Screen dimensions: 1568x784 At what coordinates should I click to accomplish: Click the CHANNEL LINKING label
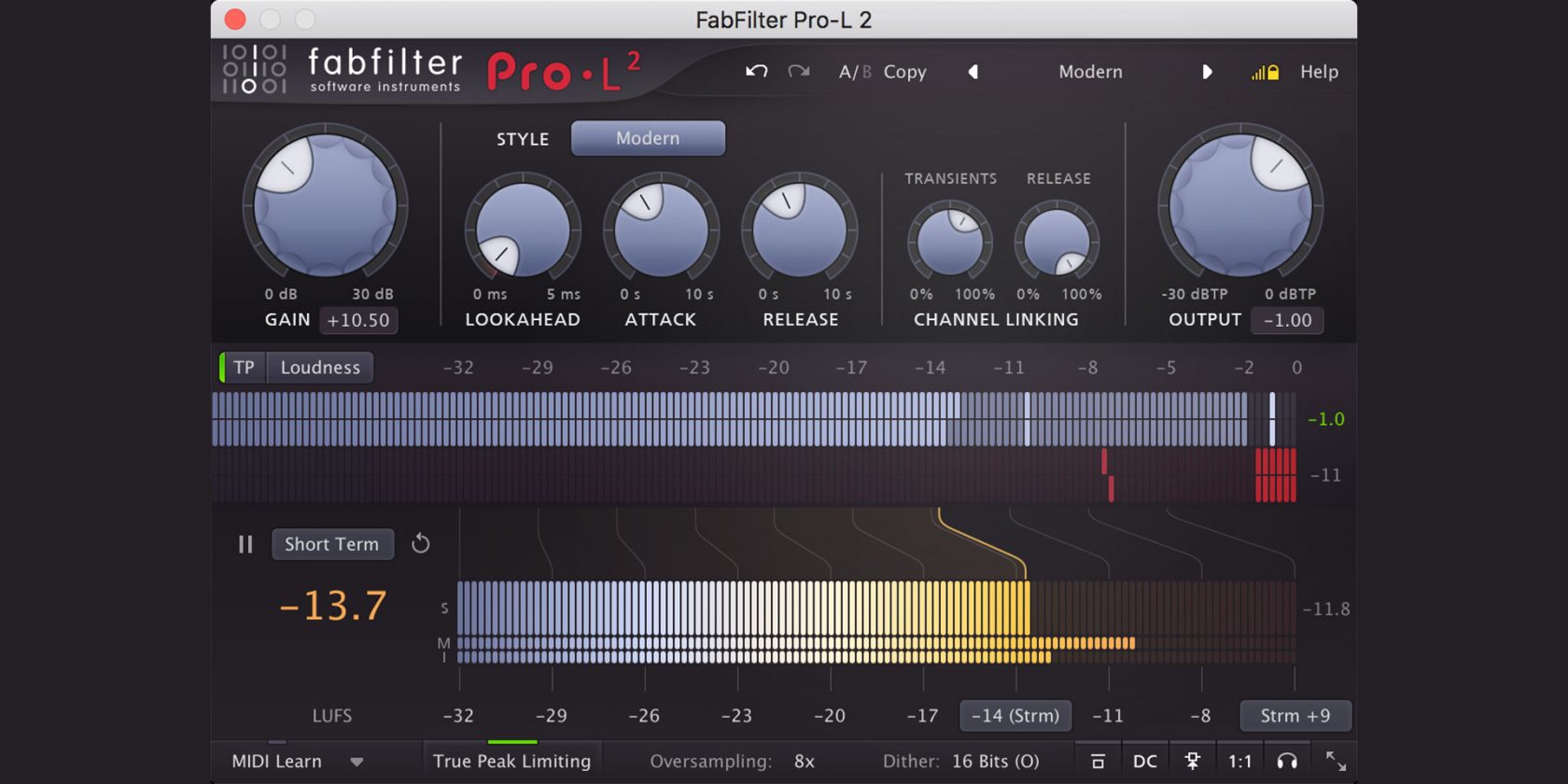coord(996,319)
